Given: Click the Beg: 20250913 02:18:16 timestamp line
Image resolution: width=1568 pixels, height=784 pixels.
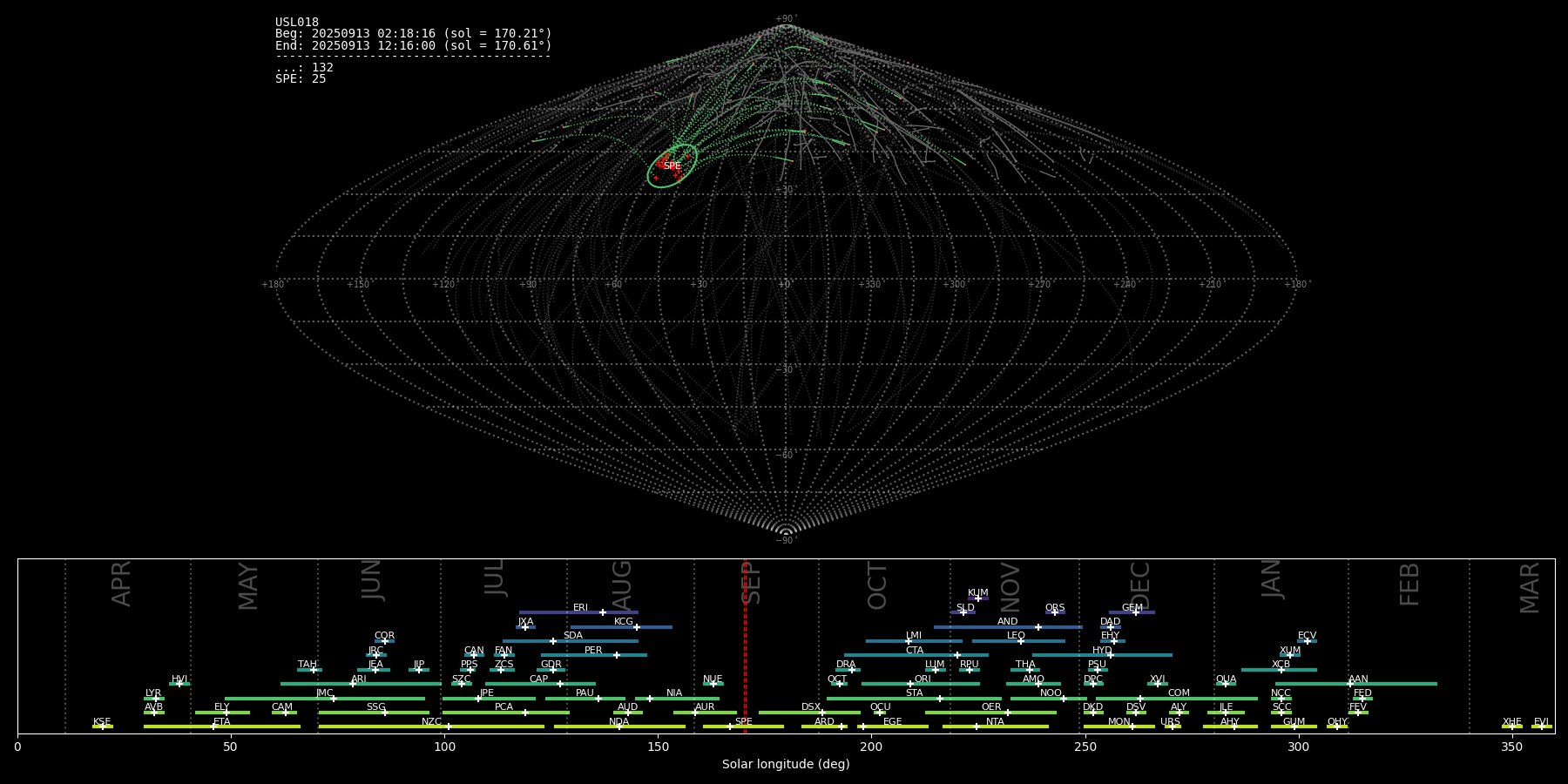Looking at the screenshot, I should click(414, 34).
